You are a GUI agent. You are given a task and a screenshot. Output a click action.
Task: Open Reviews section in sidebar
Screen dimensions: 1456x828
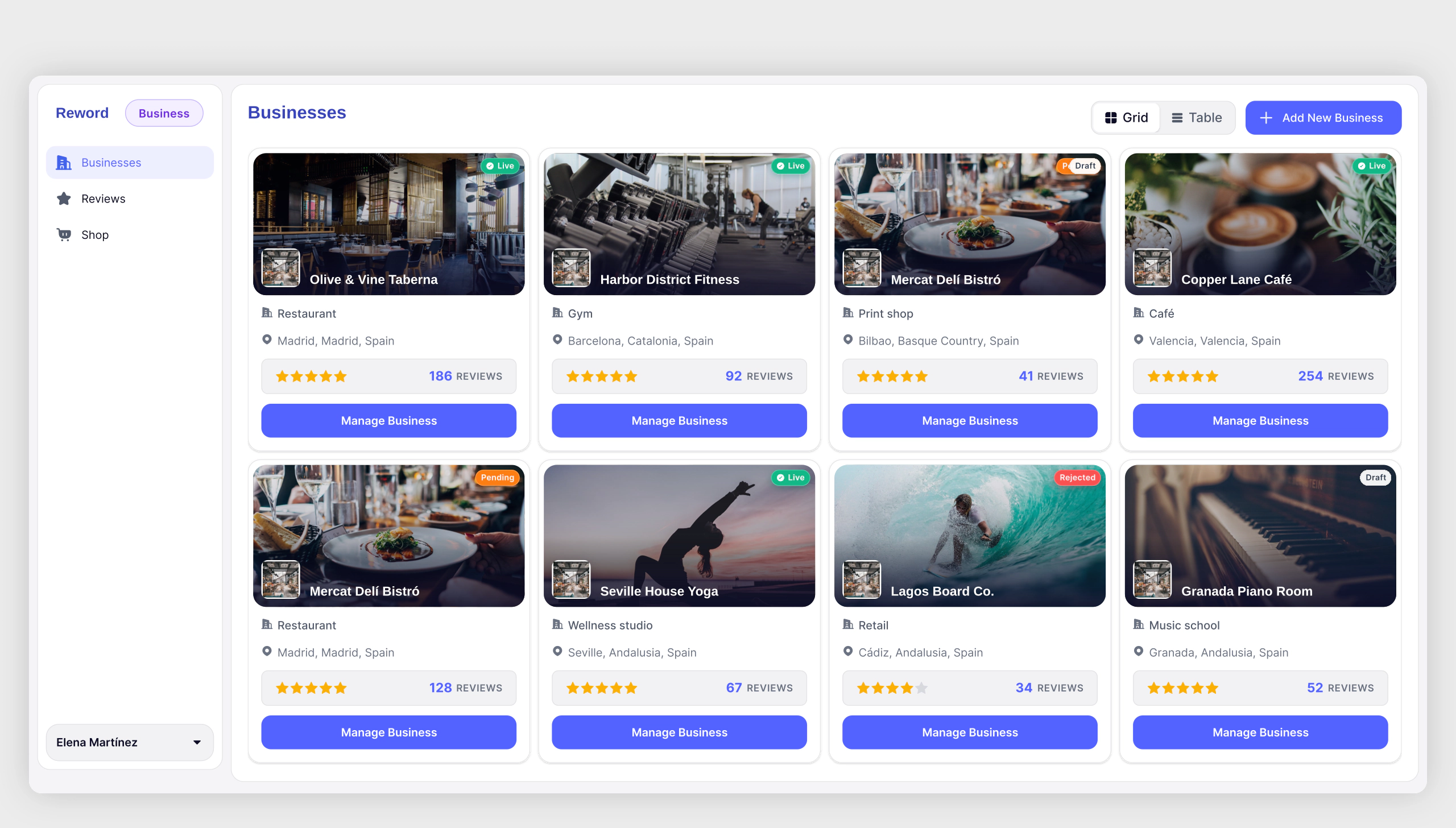click(x=103, y=198)
